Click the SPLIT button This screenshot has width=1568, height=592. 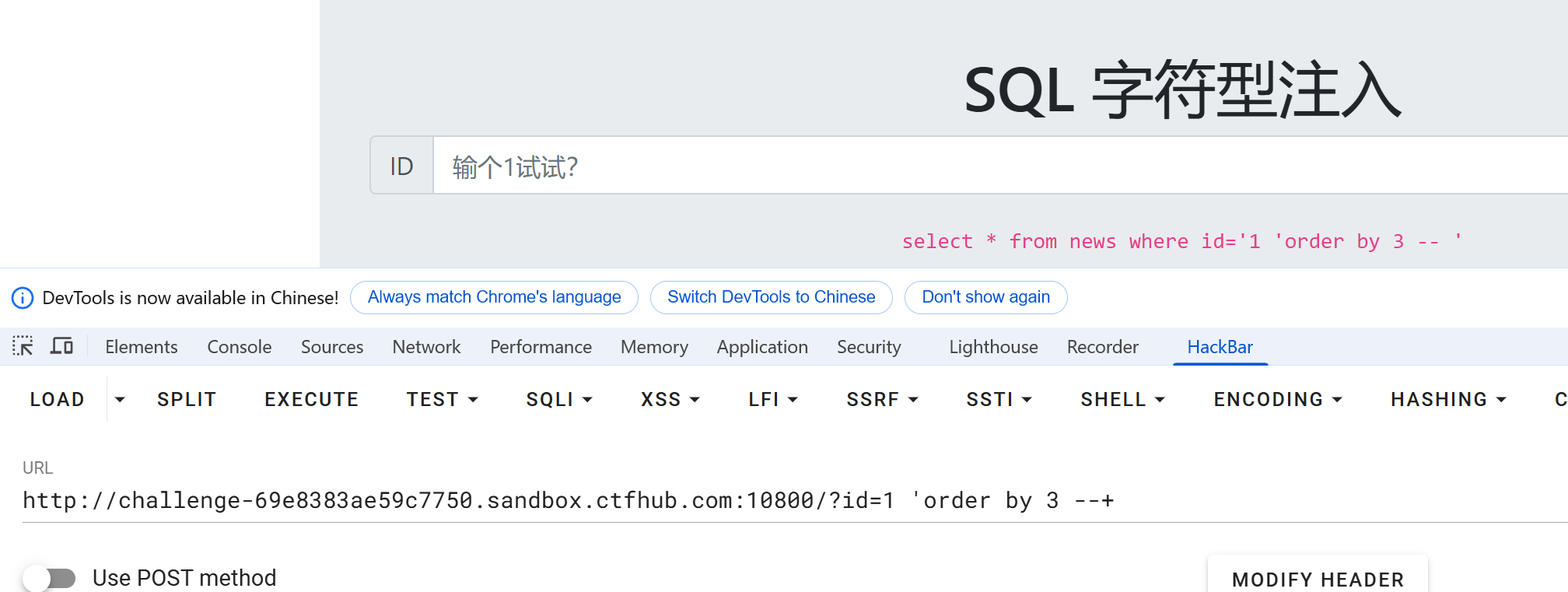pos(187,400)
